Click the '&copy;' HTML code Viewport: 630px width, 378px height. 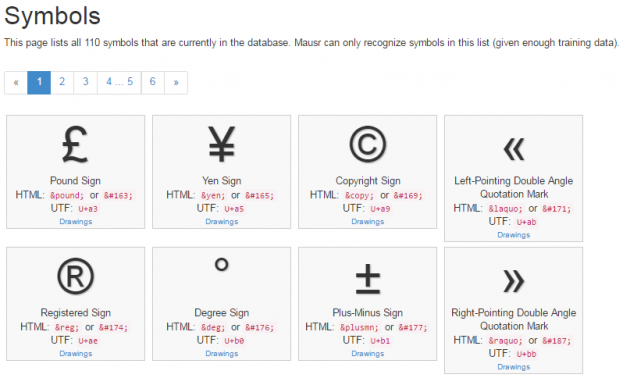360,196
